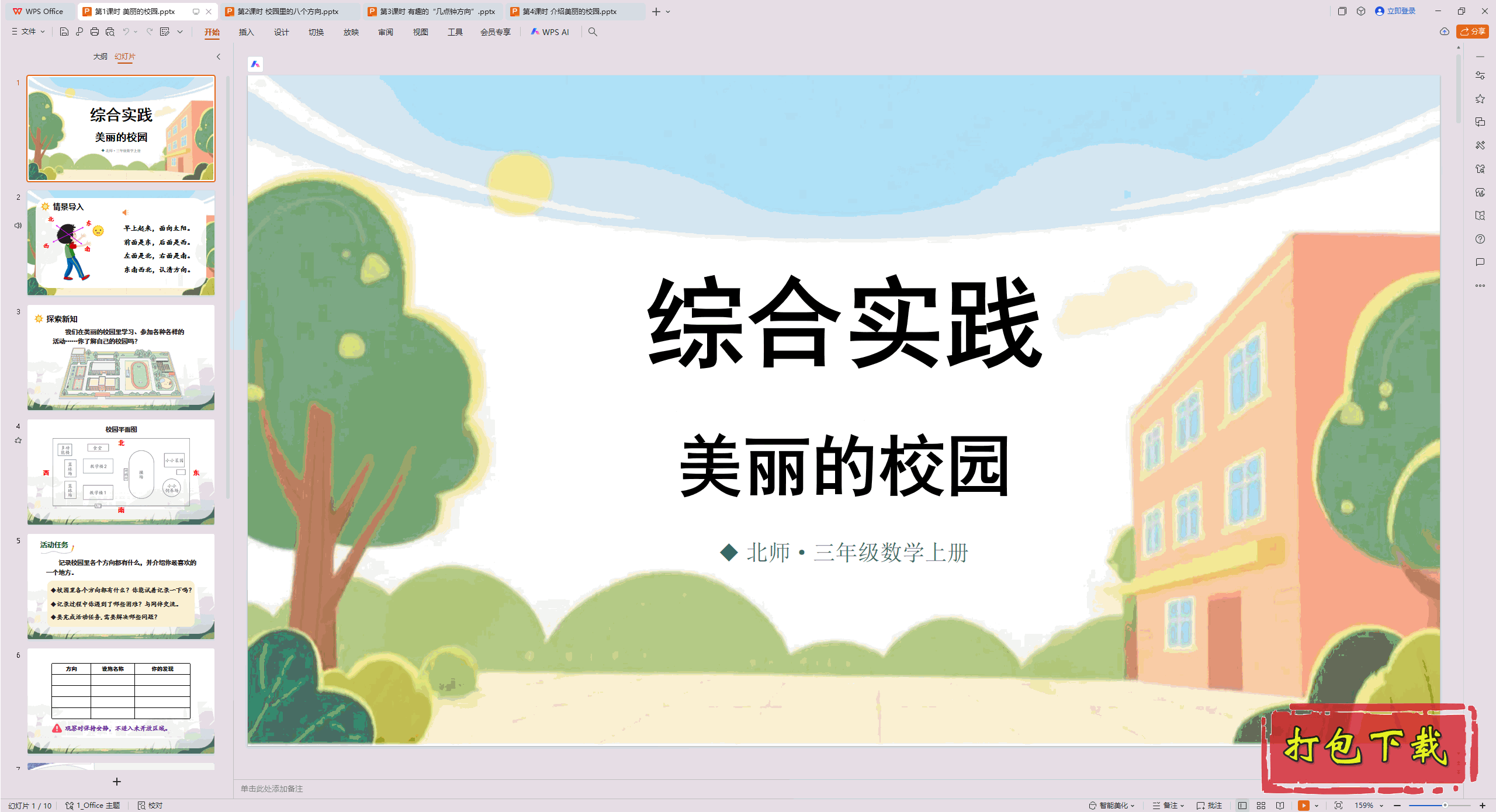
Task: Click the 分享 share button
Action: (x=1473, y=32)
